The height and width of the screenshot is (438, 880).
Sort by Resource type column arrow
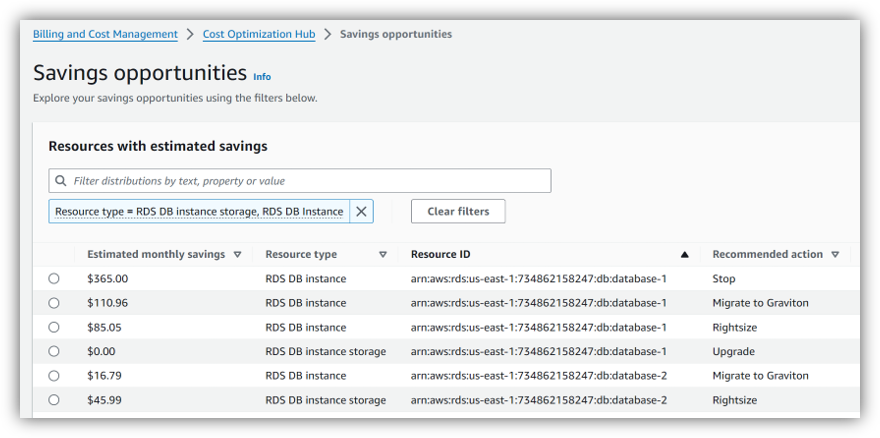point(383,254)
